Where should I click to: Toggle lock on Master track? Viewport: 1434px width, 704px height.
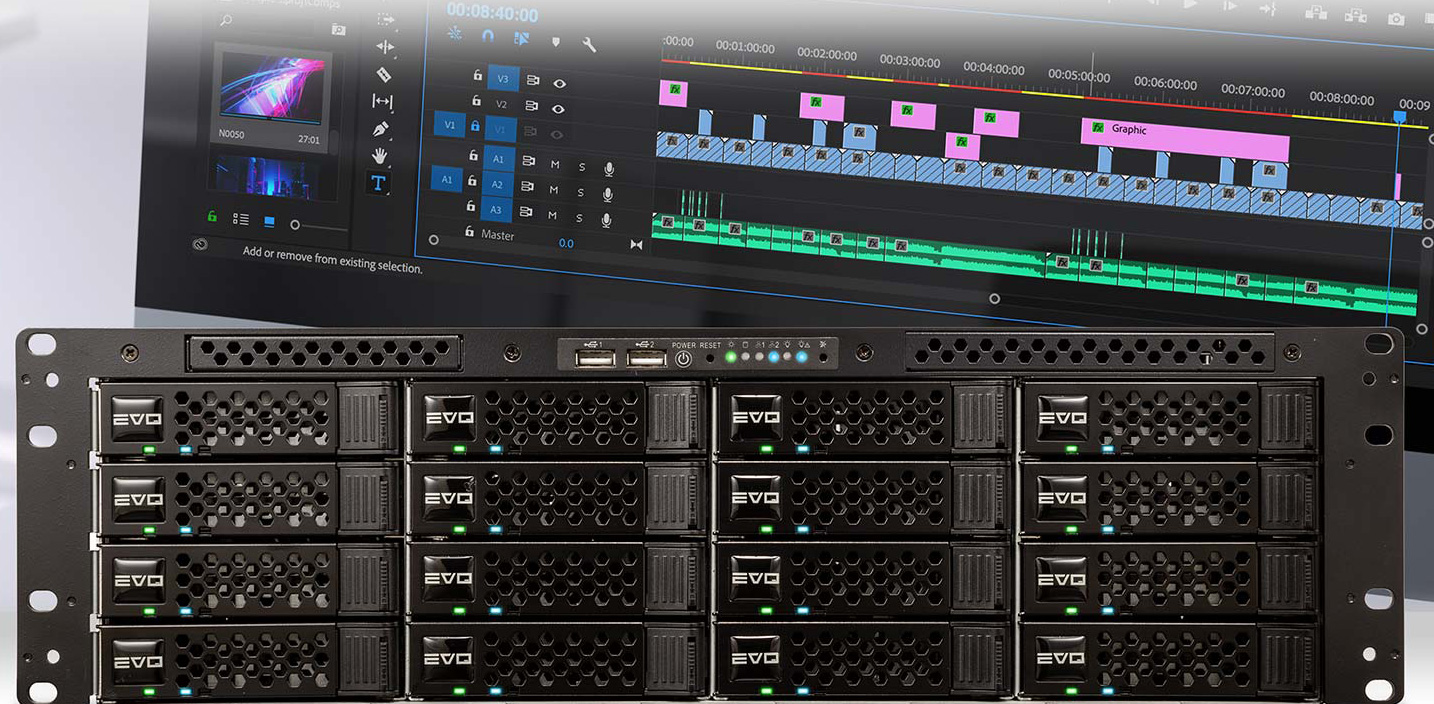click(469, 232)
